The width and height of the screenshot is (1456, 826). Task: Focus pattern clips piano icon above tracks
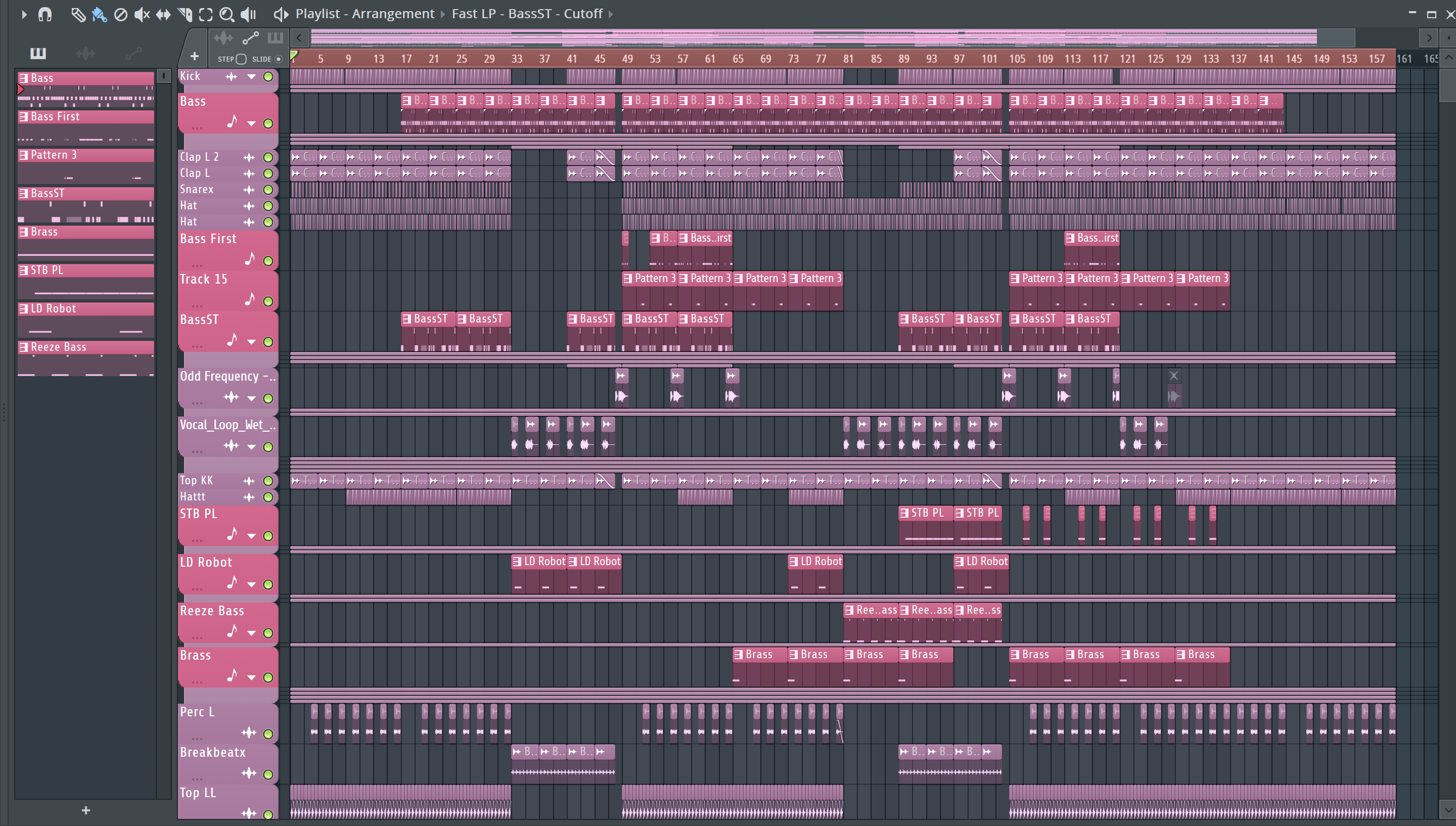tap(275, 38)
